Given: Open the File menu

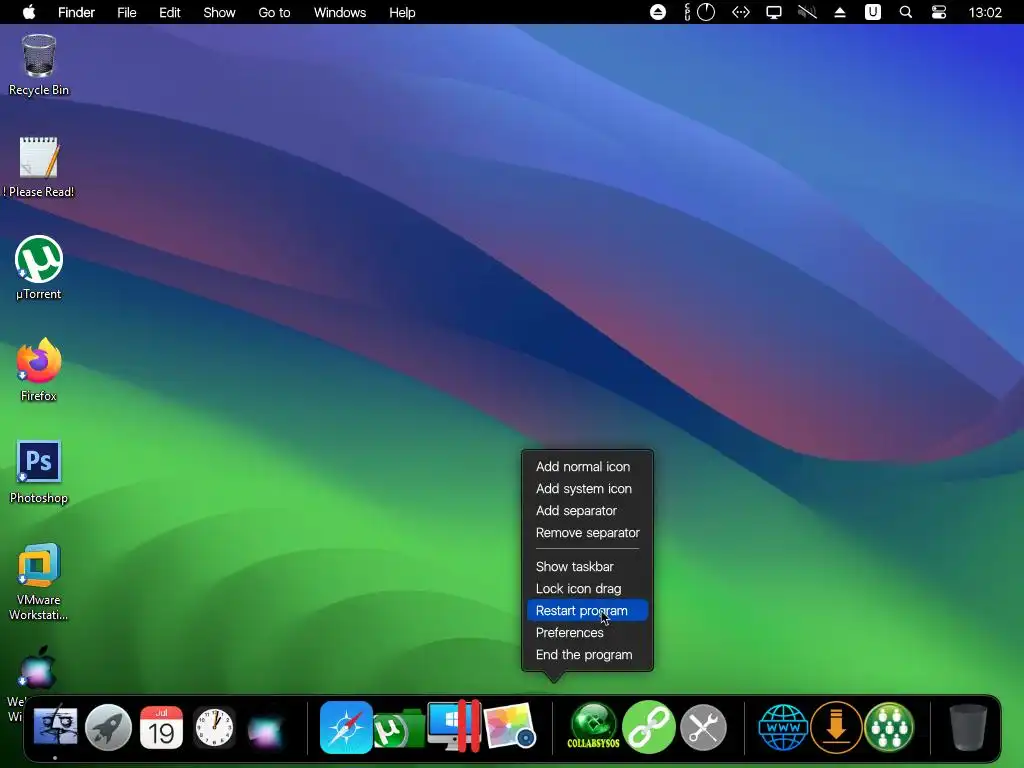Looking at the screenshot, I should 127,12.
